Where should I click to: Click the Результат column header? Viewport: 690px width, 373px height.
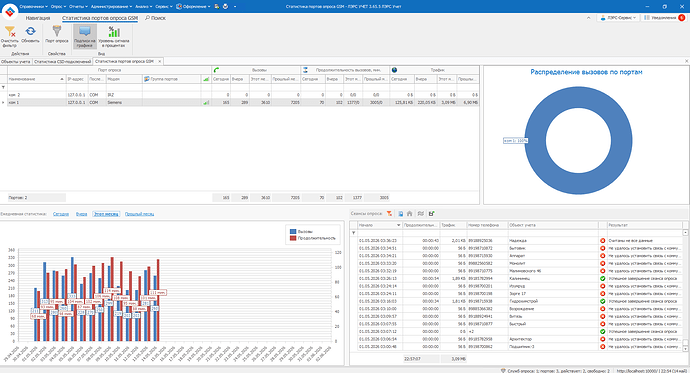click(x=644, y=225)
